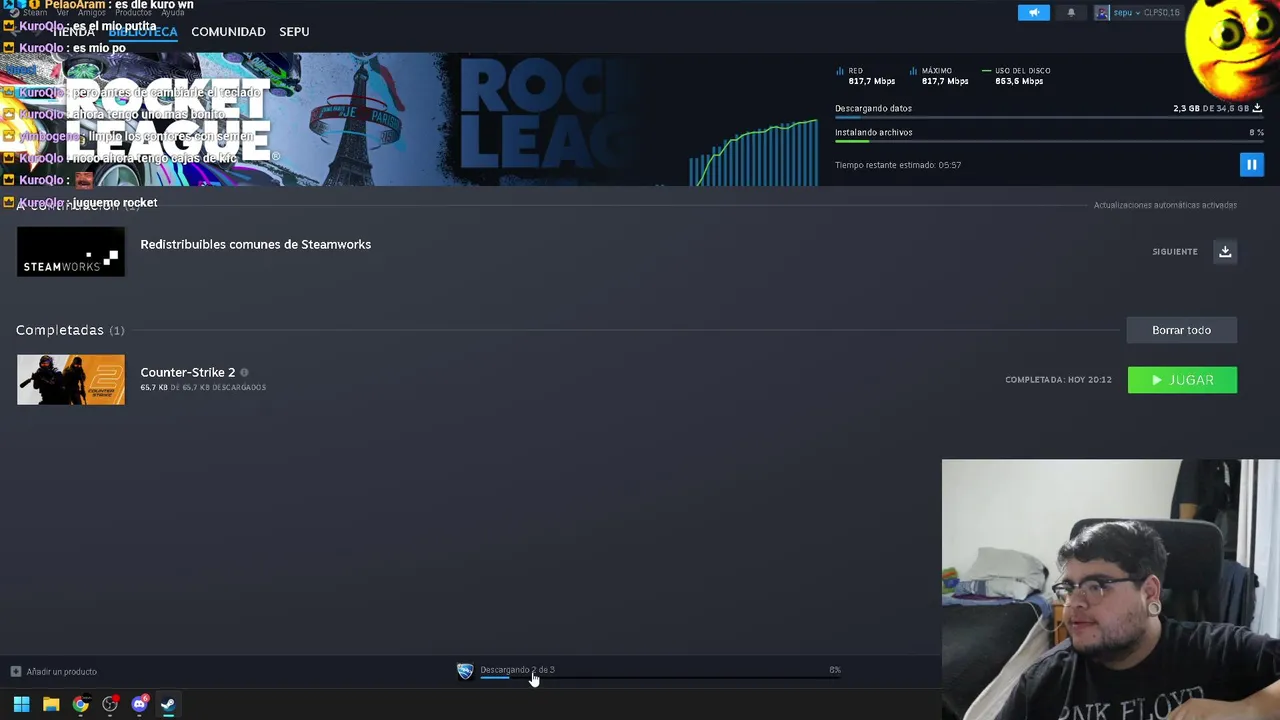Click the sepu profile avatar
Viewport: 1280px width, 720px height.
(1102, 13)
